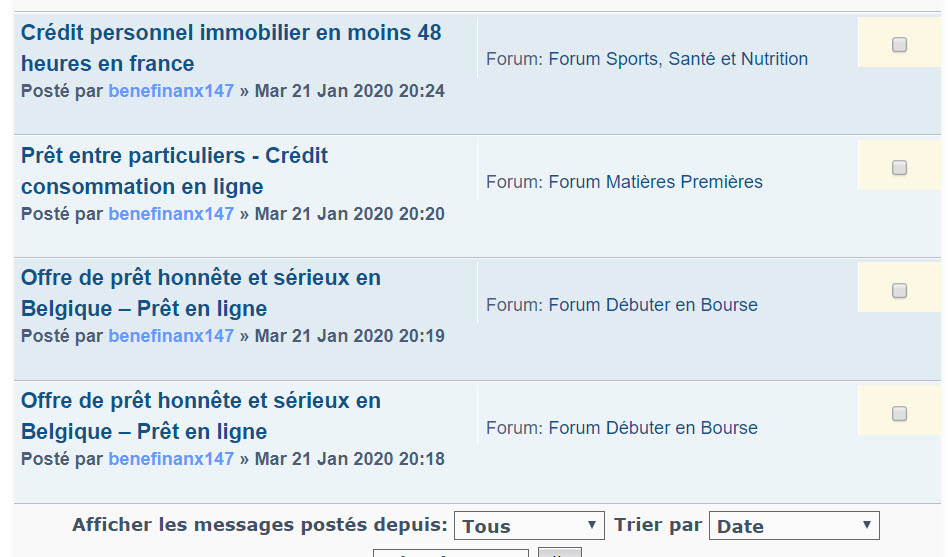Image resolution: width=949 pixels, height=557 pixels.
Task: Open the "Trier par" Date dropdown
Action: (793, 526)
